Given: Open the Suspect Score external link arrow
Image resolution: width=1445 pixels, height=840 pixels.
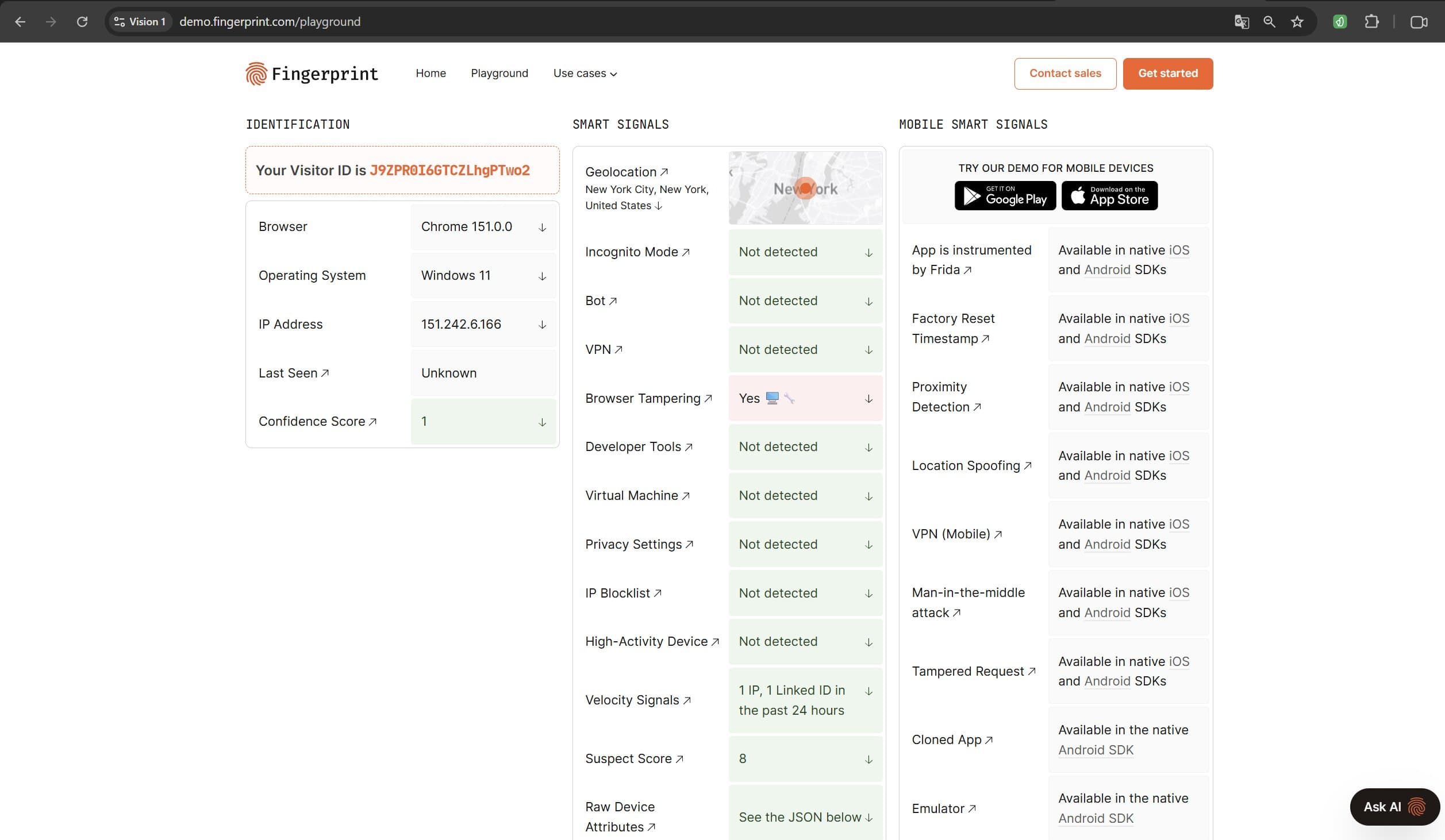Looking at the screenshot, I should pos(679,759).
